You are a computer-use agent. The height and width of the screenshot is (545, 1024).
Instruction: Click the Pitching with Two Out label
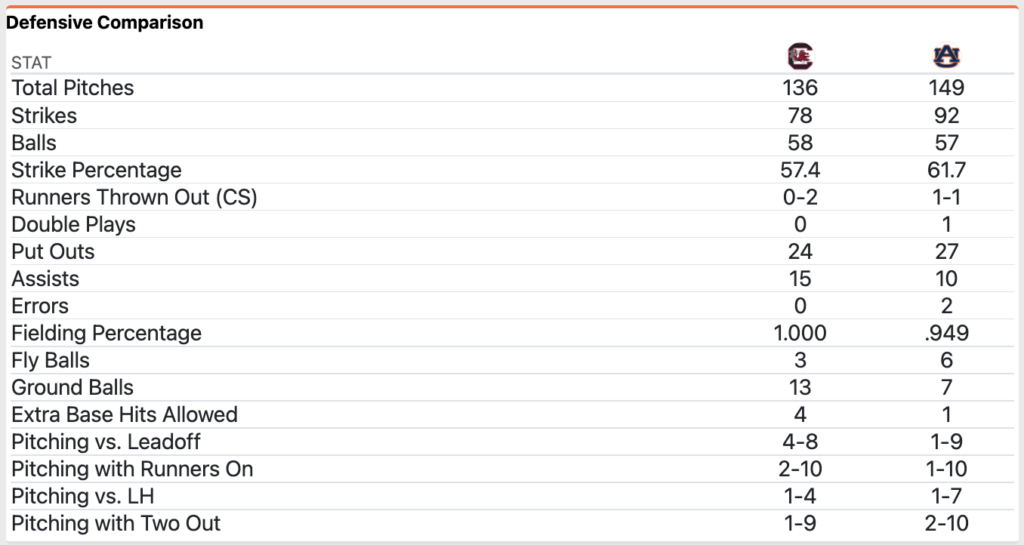pos(116,523)
